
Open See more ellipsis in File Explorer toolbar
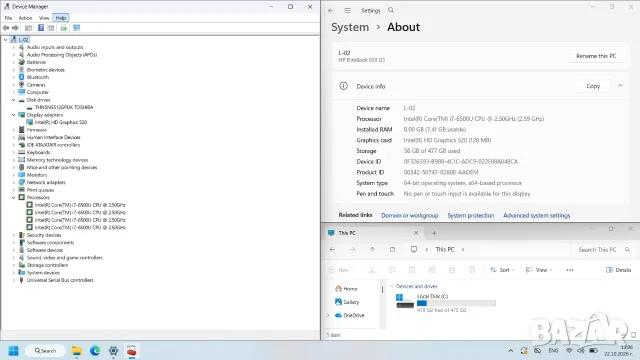pos(570,270)
